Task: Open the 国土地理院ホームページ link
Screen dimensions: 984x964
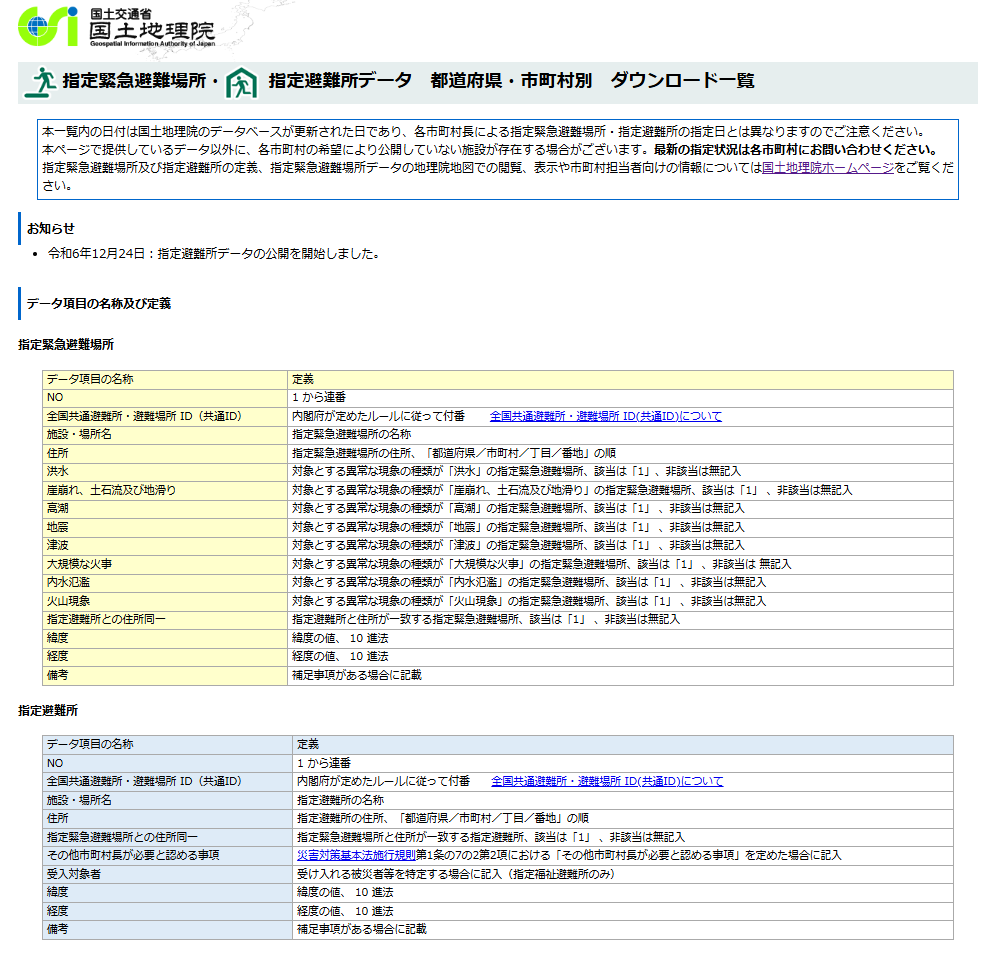Action: tap(828, 168)
